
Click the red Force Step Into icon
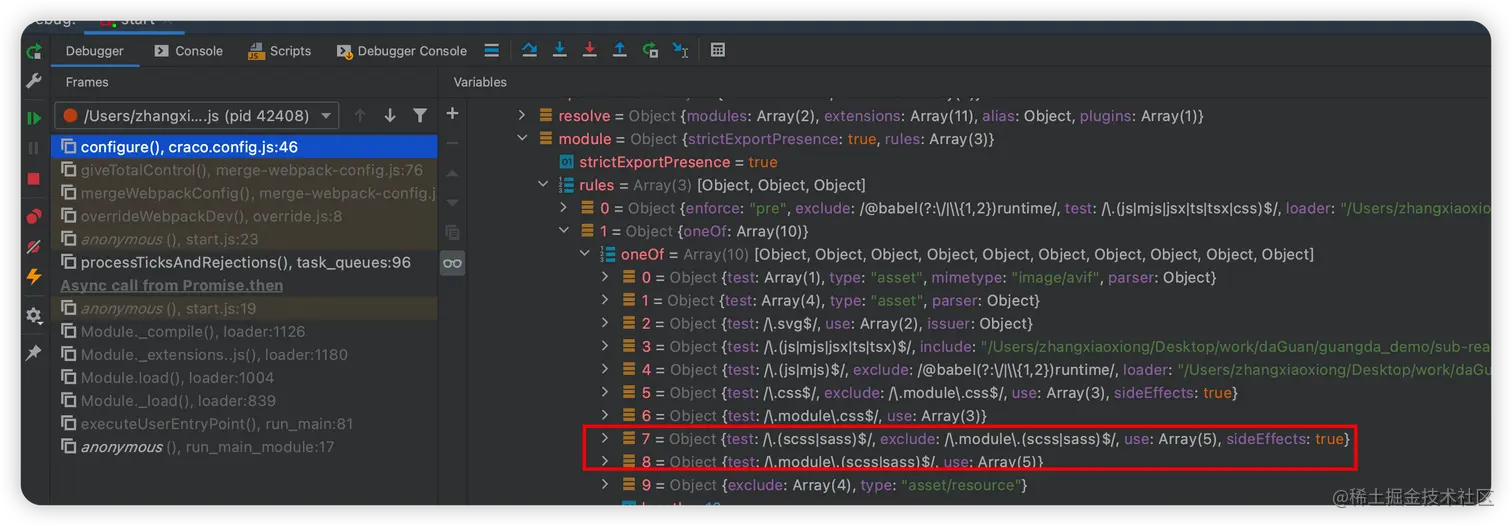pos(590,50)
